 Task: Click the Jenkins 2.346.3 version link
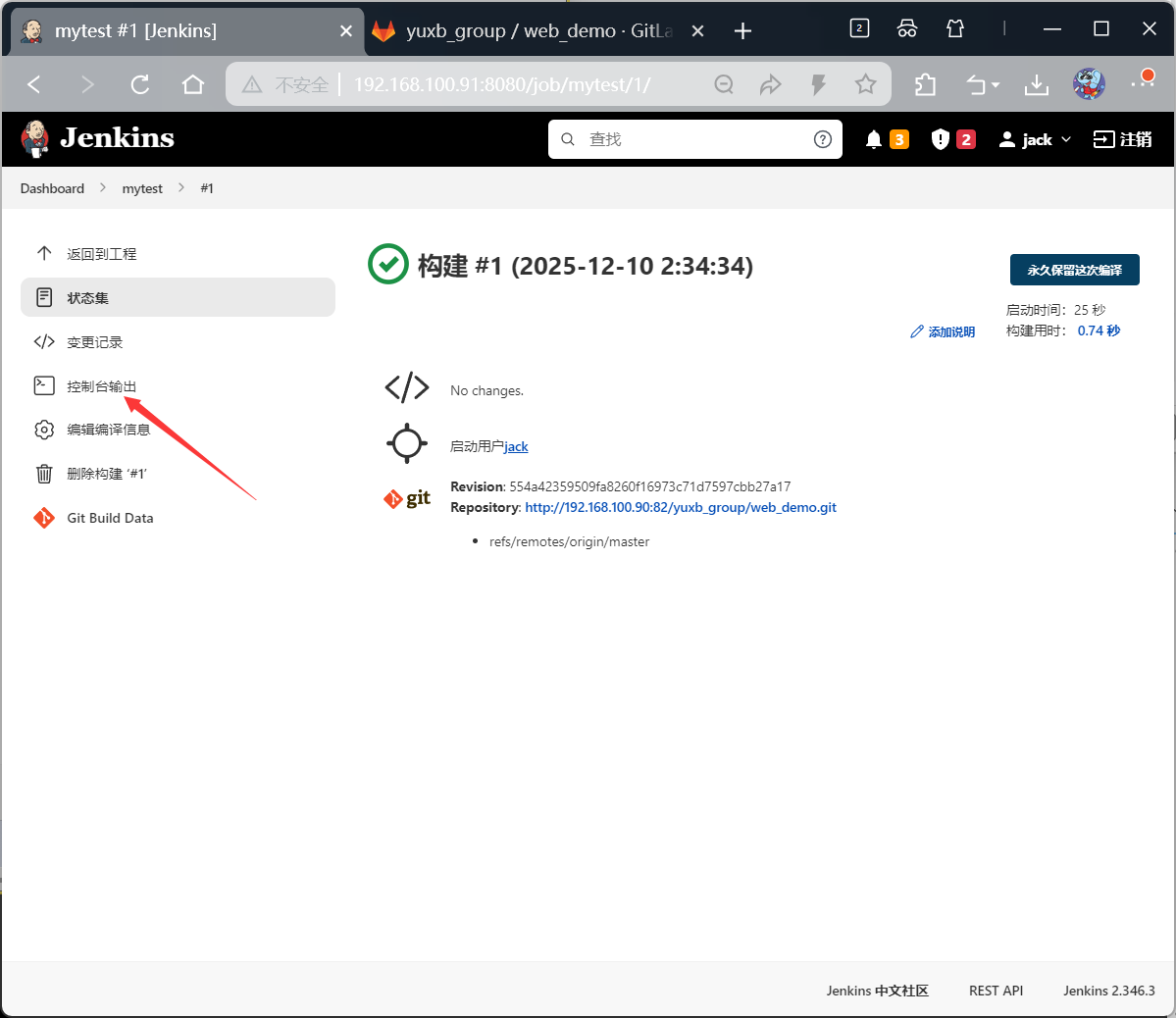pyautogui.click(x=1109, y=991)
